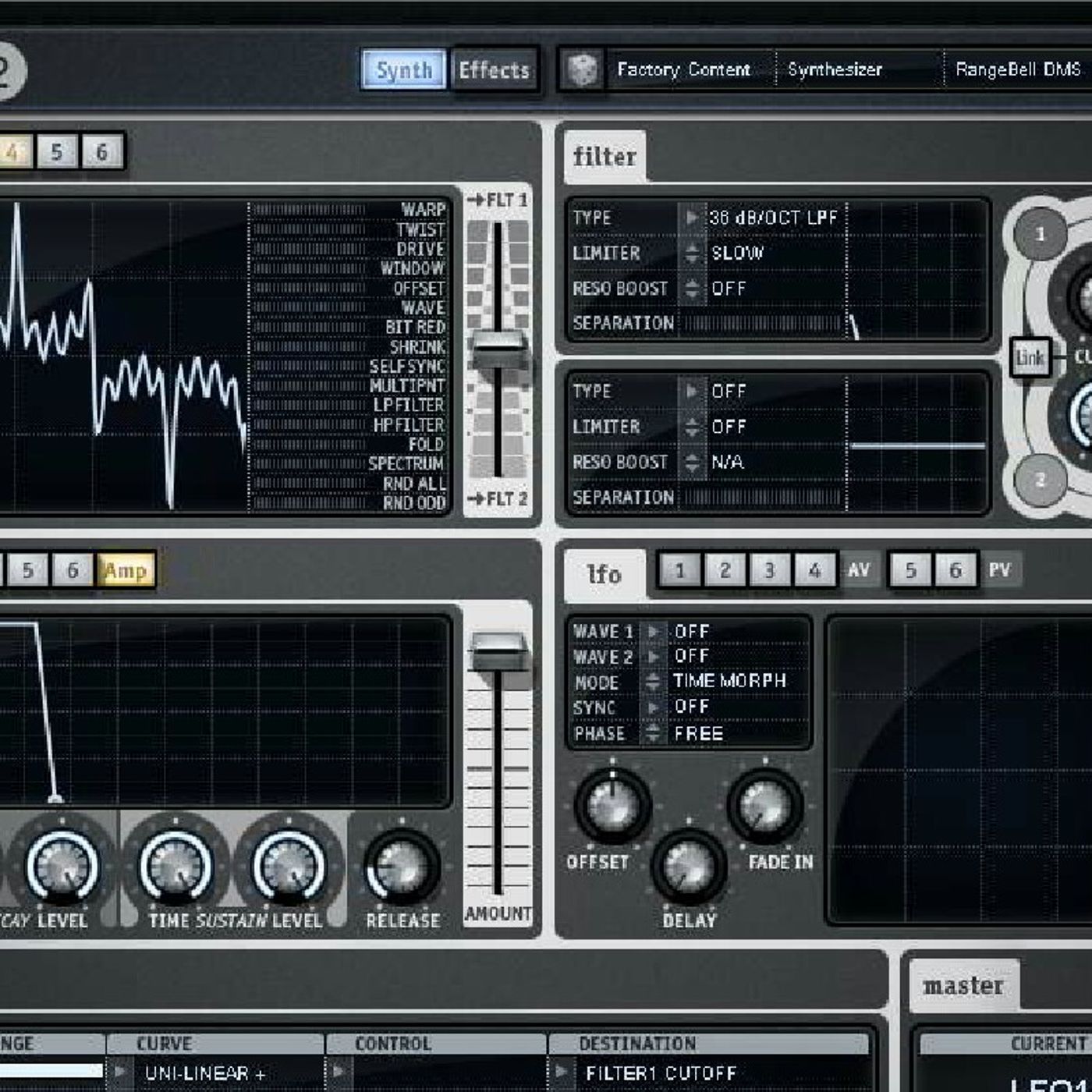Step filter 1 RESO BOOST value
The height and width of the screenshot is (1092, 1092).
click(691, 289)
